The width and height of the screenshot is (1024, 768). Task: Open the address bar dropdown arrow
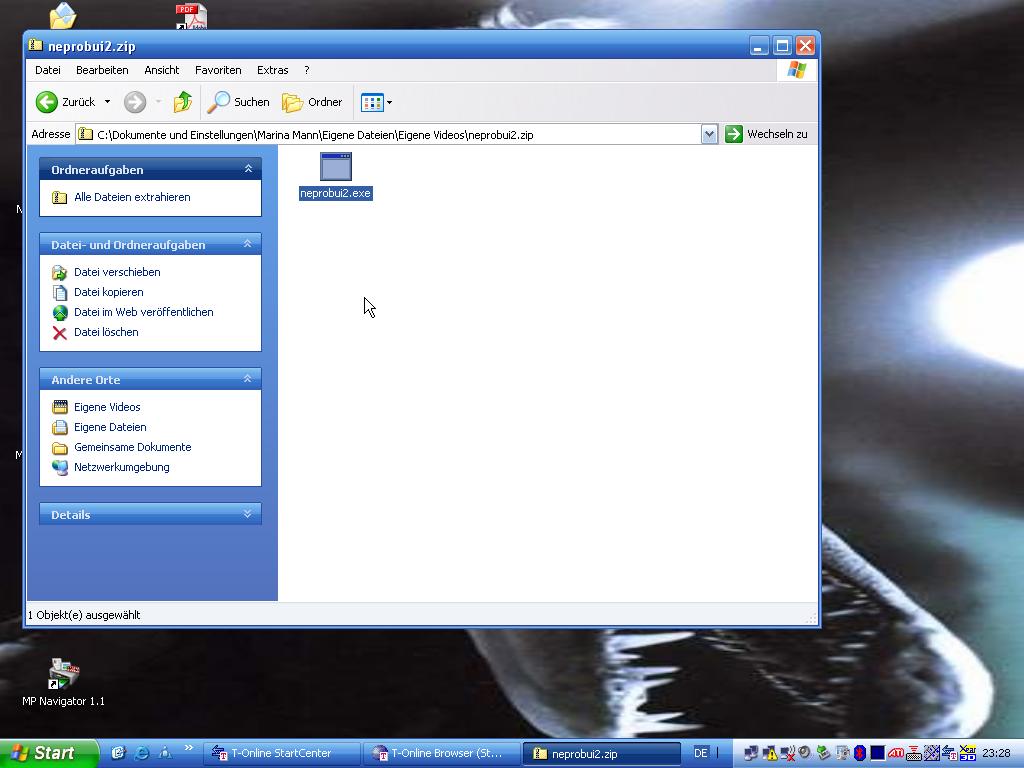coord(709,134)
